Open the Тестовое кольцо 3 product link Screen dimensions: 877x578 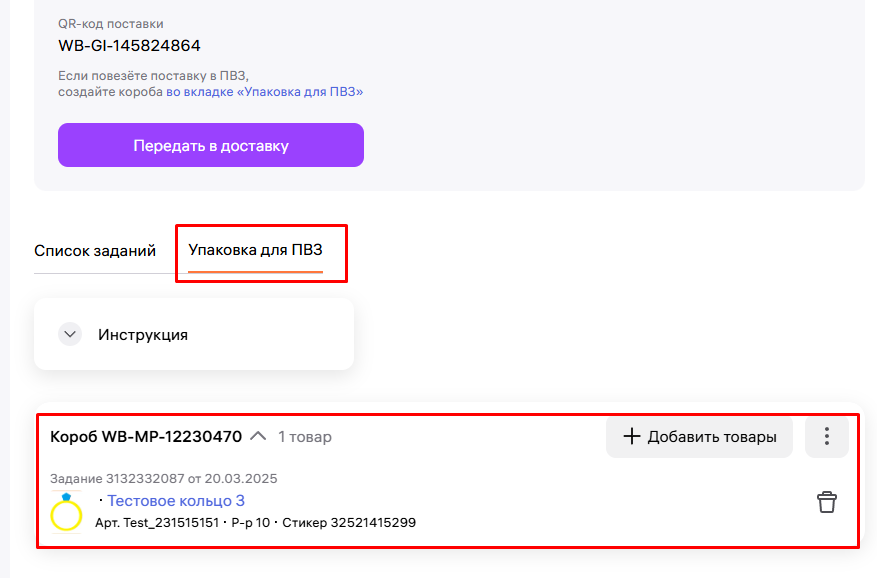[176, 501]
